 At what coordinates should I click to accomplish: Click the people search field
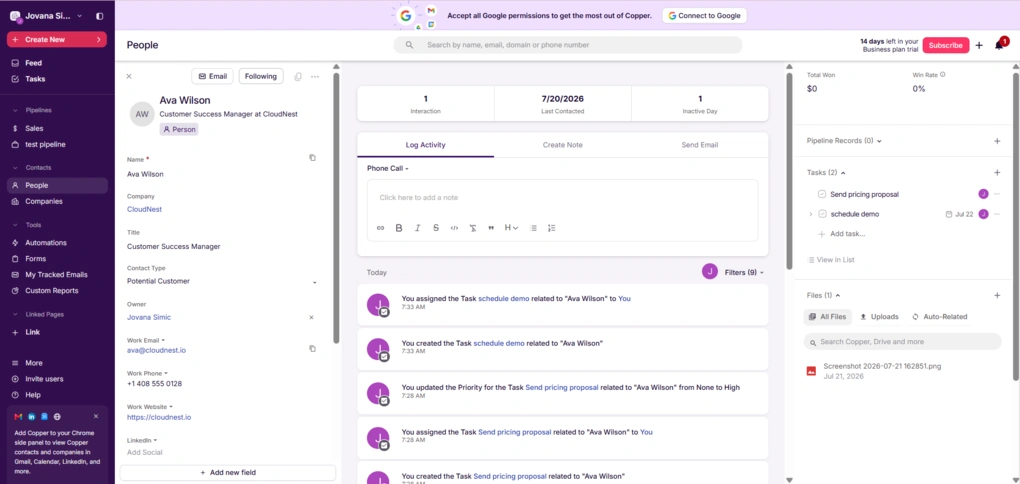567,45
